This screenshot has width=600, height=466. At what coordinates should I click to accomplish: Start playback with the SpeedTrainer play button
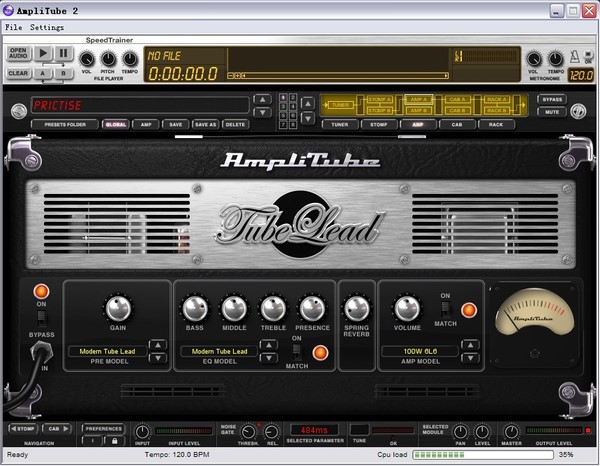coord(43,53)
